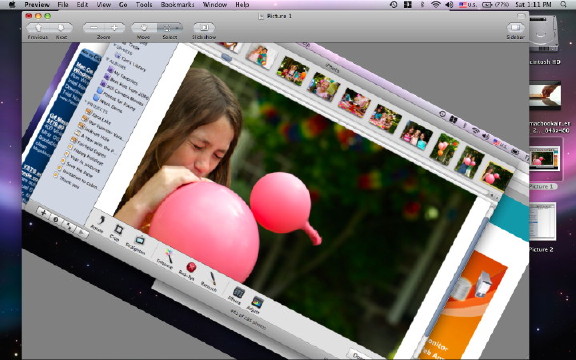Click the Picture 1 title bar document icon
Image resolution: width=576 pixels, height=360 pixels.
261,16
